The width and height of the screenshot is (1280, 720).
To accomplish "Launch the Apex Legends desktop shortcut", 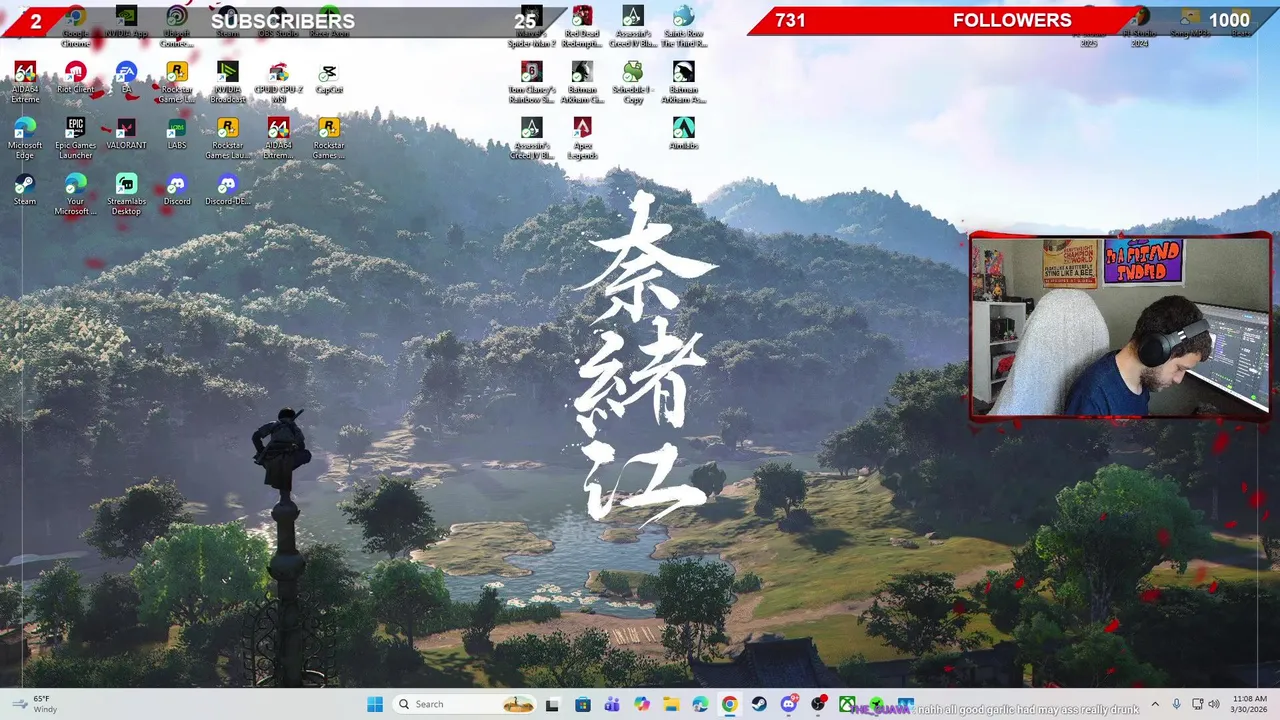I will click(582, 139).
